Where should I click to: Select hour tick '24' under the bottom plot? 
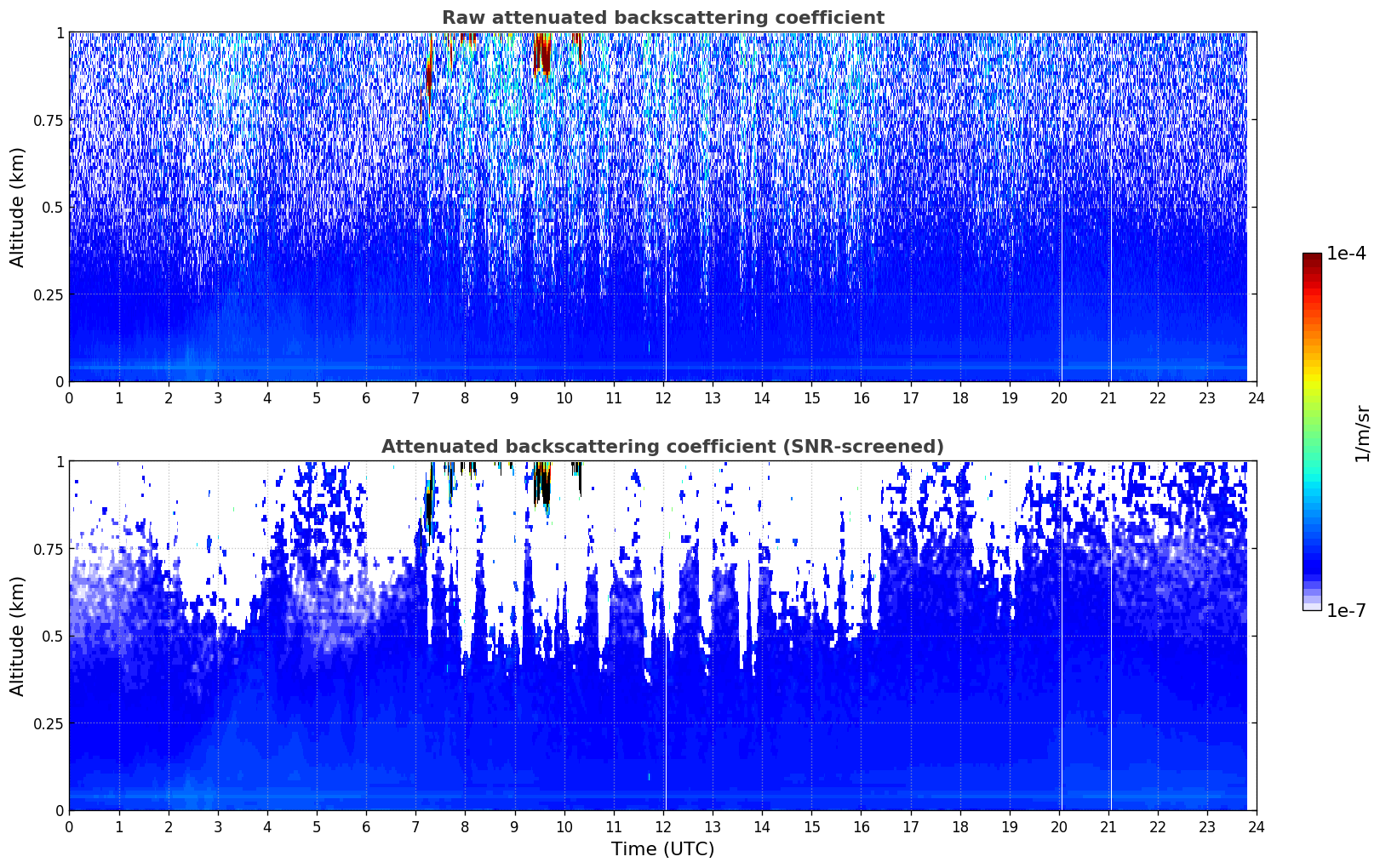1257,826
